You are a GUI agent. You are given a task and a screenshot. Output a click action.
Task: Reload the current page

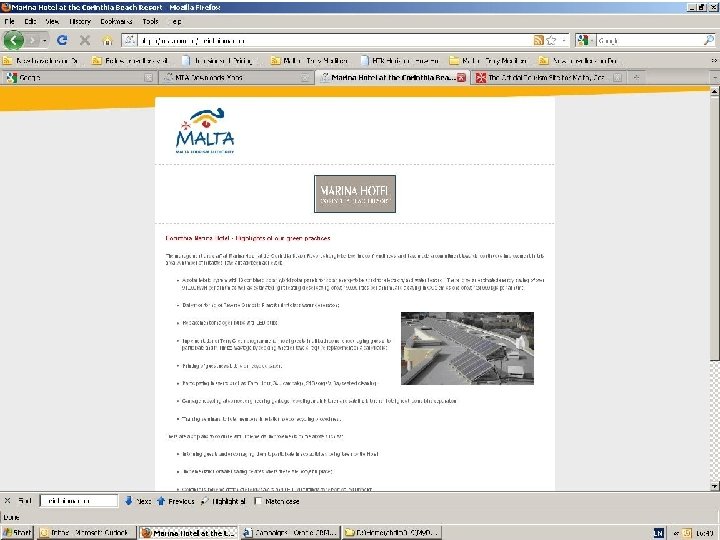[x=62, y=40]
